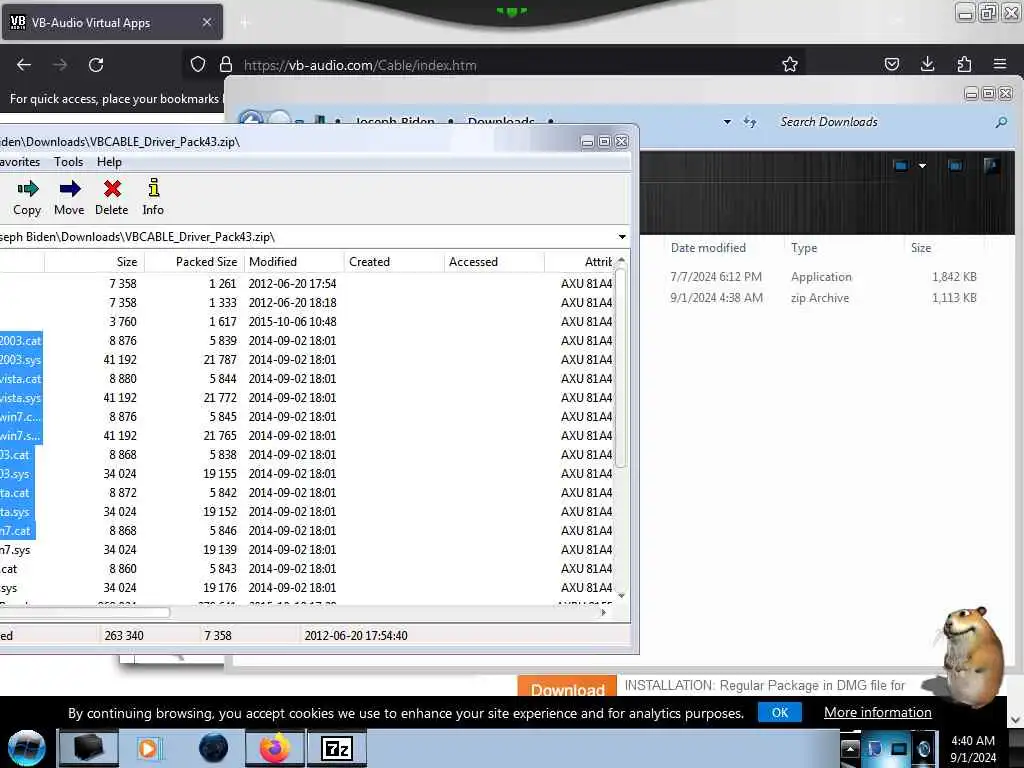Show hidden system tray icons arrow
The image size is (1024, 768).
[850, 748]
